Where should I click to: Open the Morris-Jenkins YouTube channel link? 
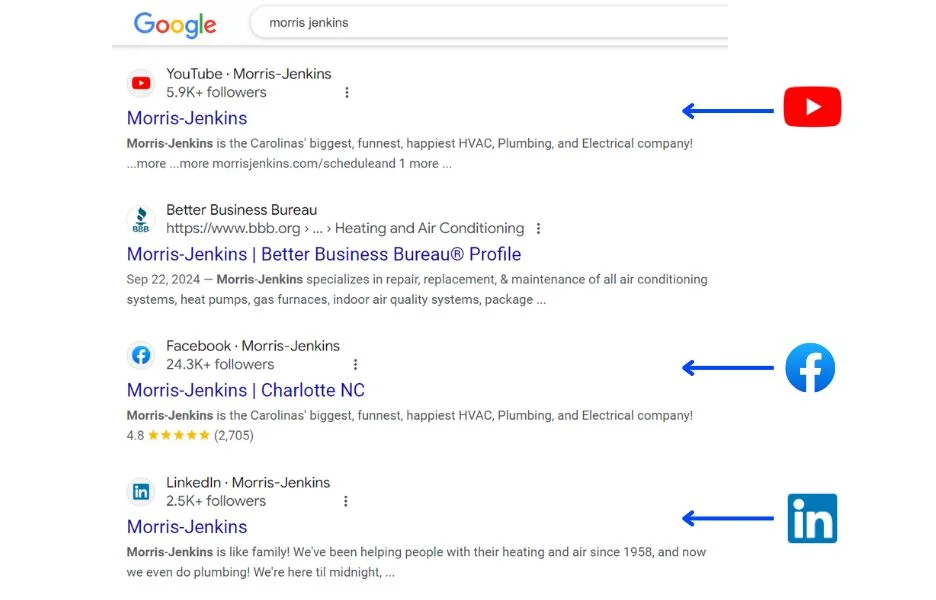pos(186,118)
